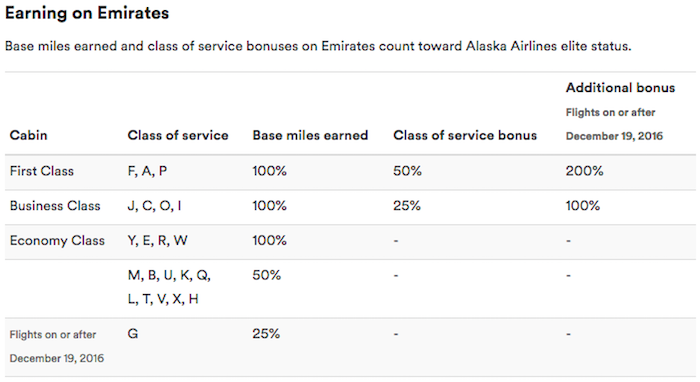This screenshot has height=382, width=700.
Task: Click the 200% additional bonus value
Action: pyautogui.click(x=584, y=171)
